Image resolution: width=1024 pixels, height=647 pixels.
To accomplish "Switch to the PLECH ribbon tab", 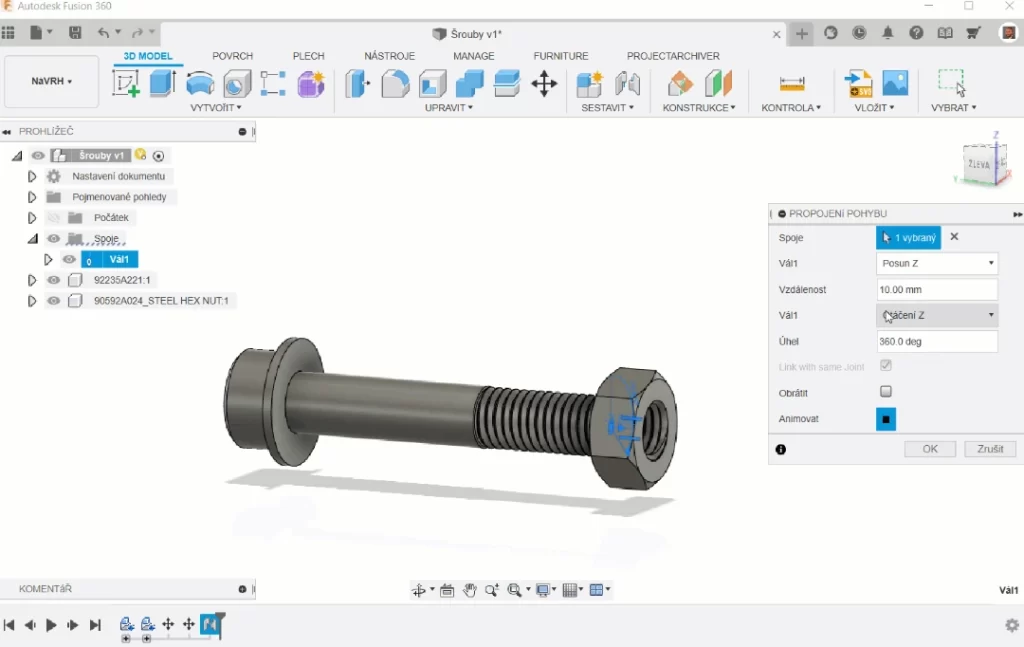I will [309, 56].
